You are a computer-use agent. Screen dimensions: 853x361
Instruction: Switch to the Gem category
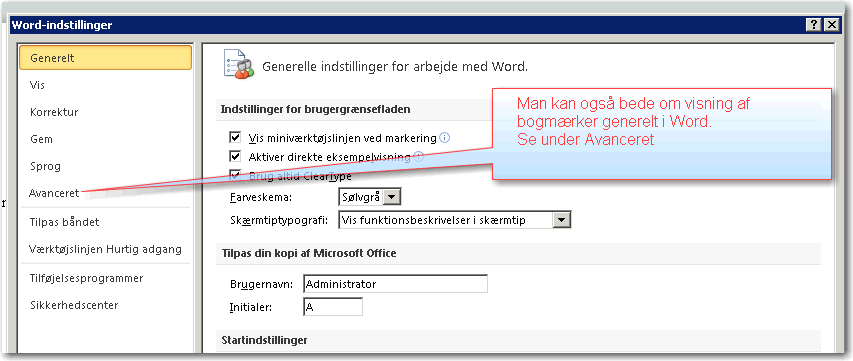[41, 139]
